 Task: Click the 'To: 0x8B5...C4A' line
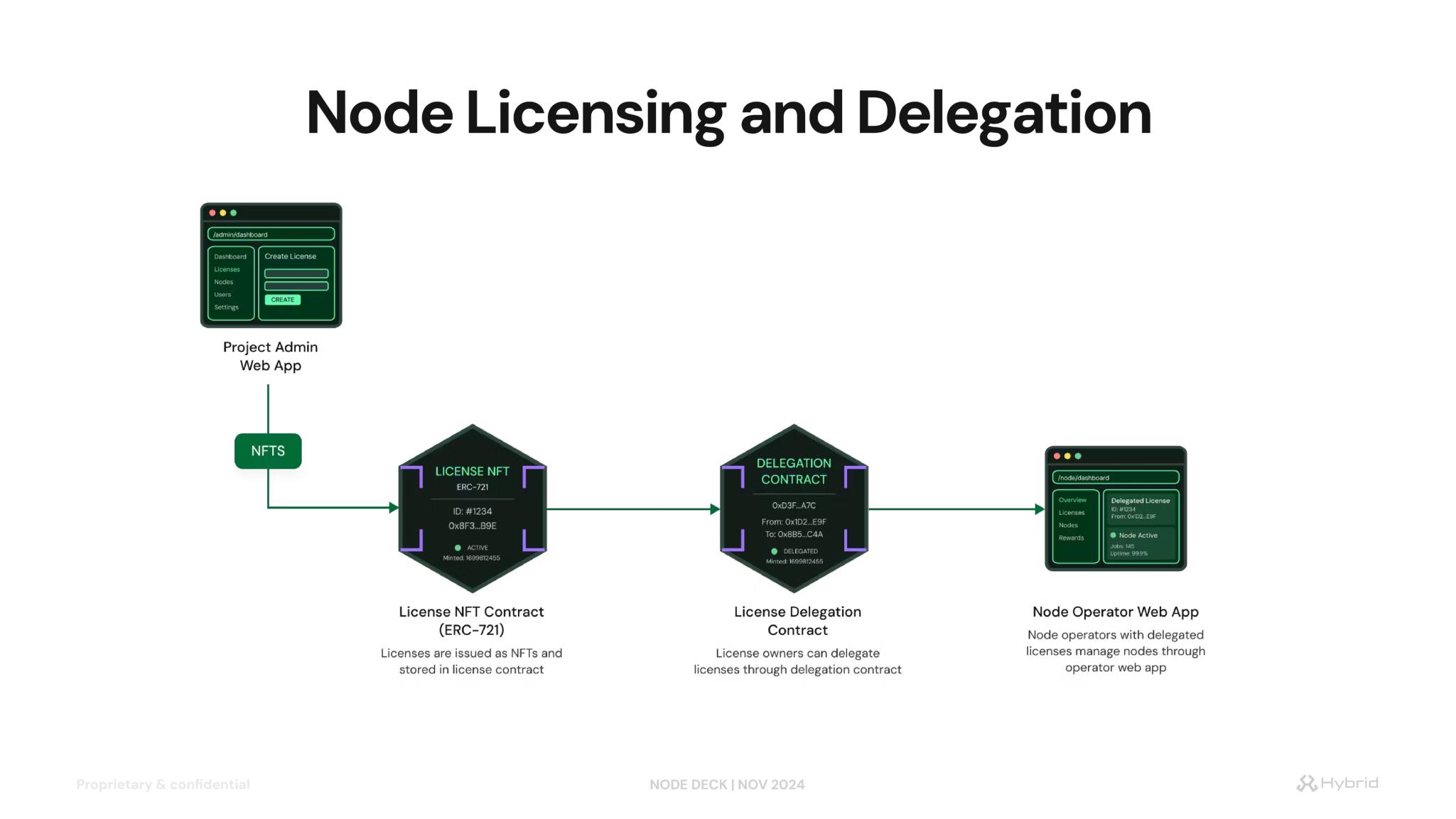(794, 535)
